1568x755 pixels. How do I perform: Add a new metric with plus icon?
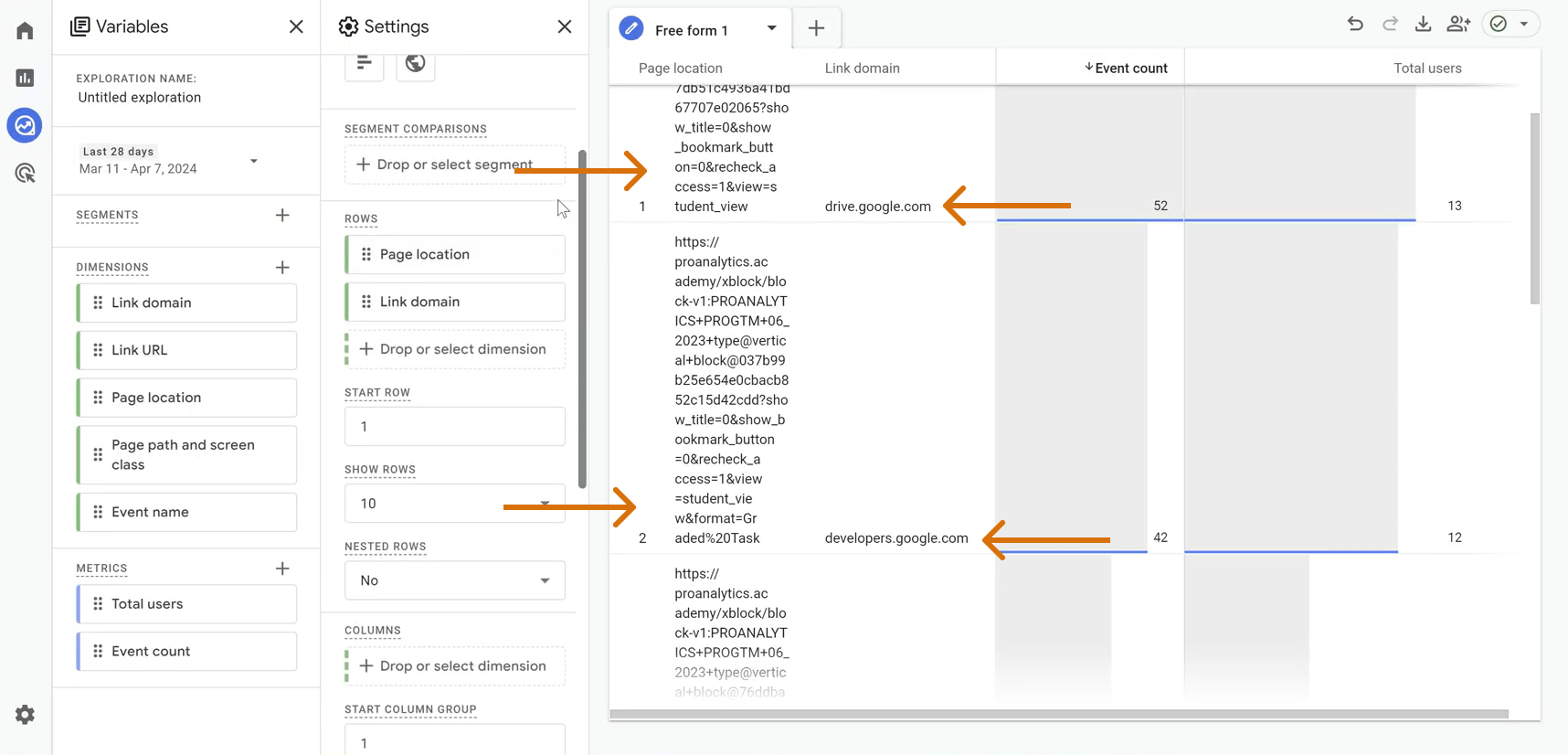point(282,569)
